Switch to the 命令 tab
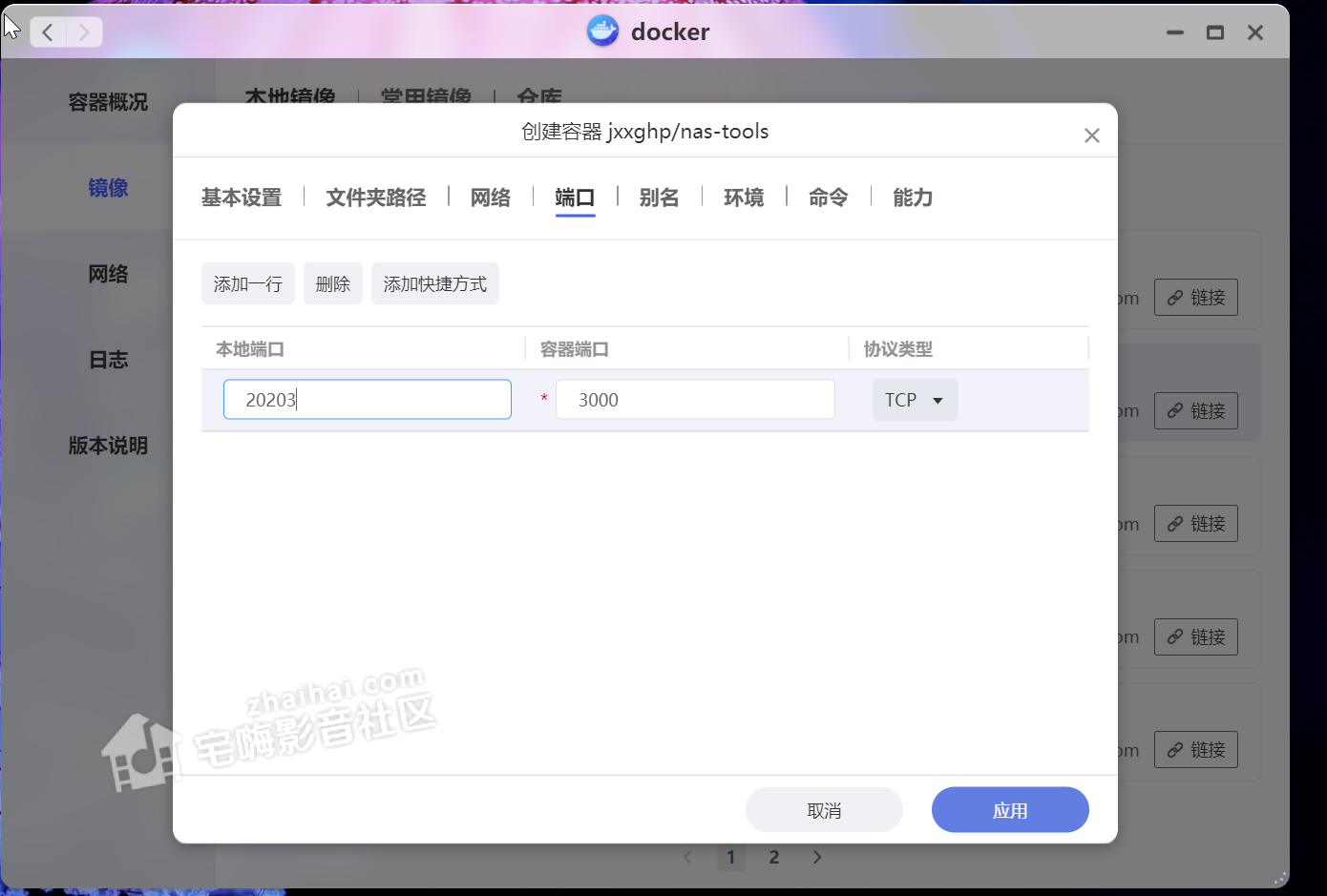1327x896 pixels. coord(829,198)
